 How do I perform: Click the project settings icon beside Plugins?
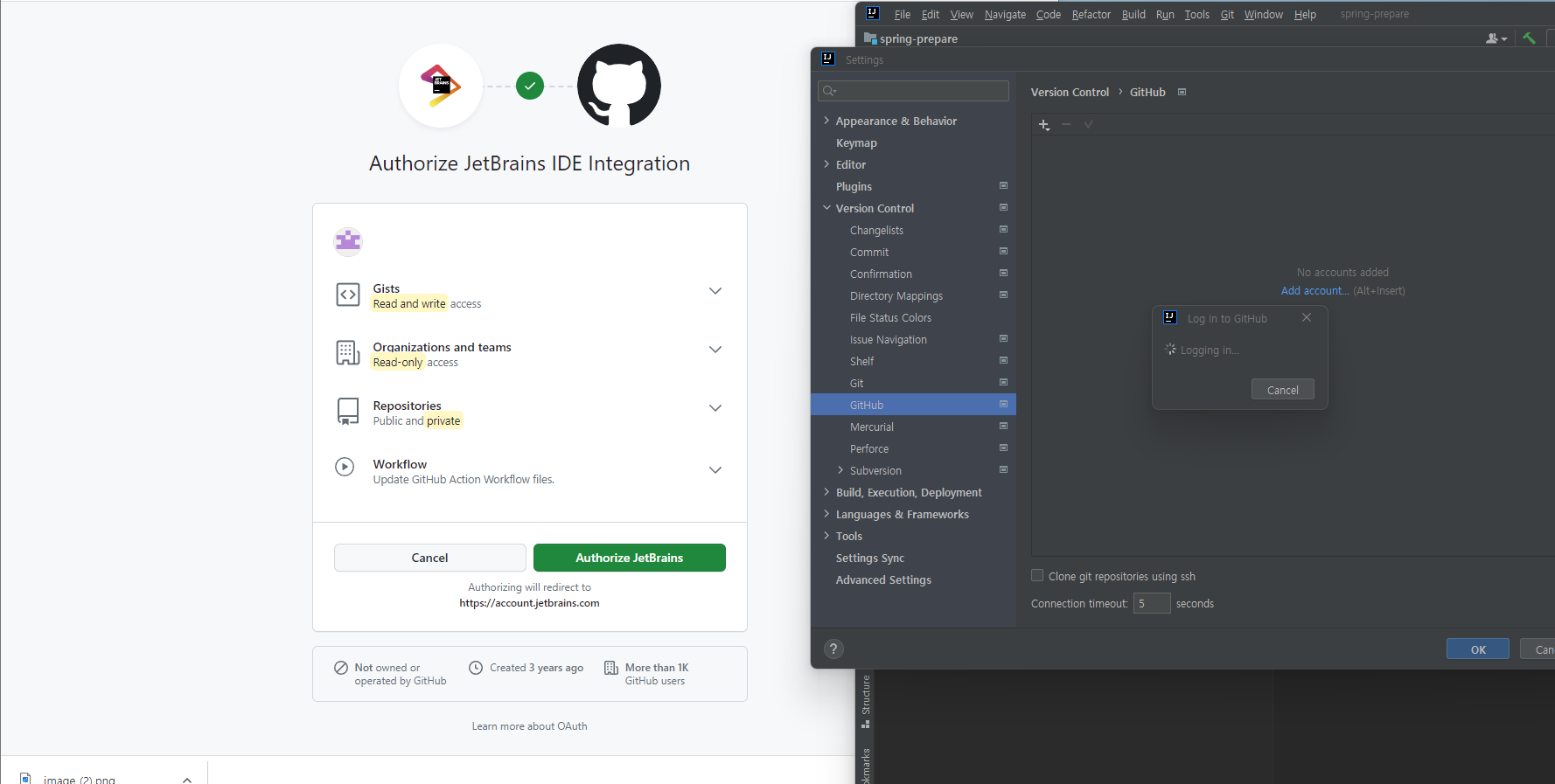pos(1004,185)
